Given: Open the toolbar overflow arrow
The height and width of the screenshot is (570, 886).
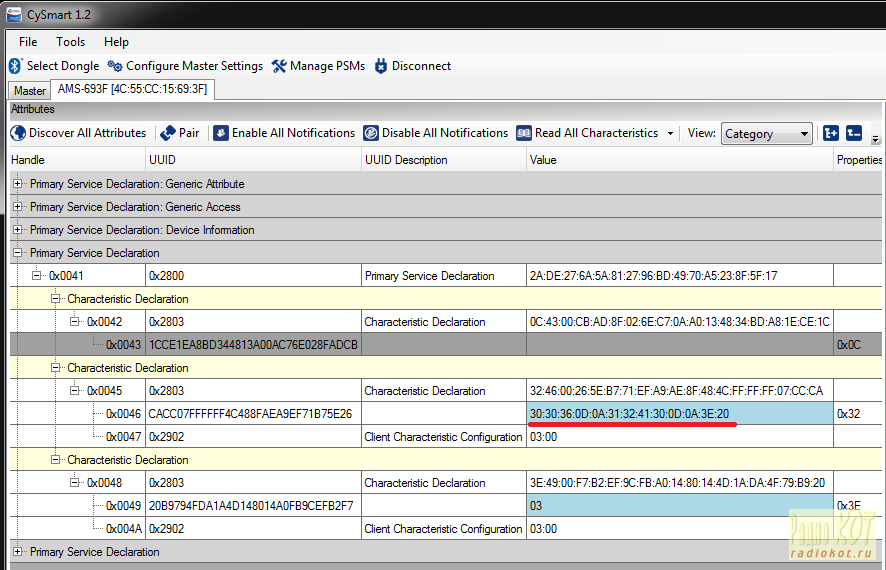Looking at the screenshot, I should [875, 139].
